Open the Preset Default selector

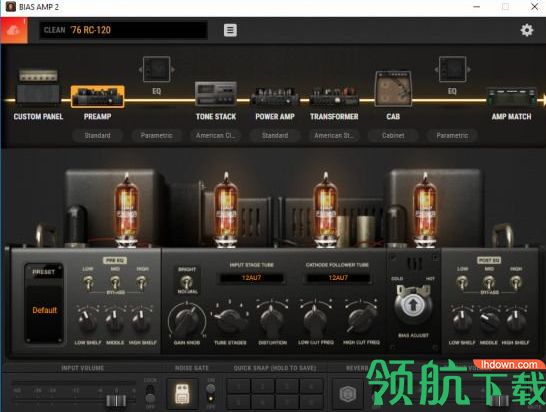pyautogui.click(x=44, y=310)
